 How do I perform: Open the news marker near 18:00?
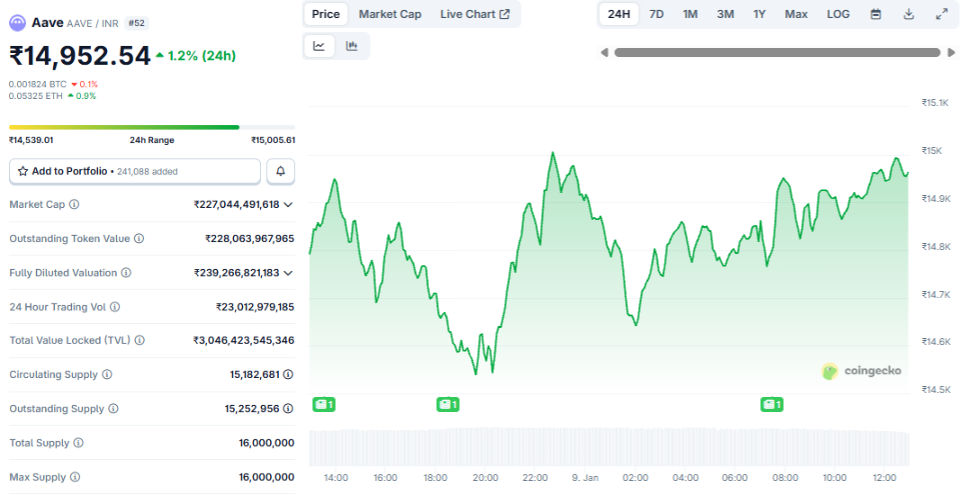click(448, 404)
